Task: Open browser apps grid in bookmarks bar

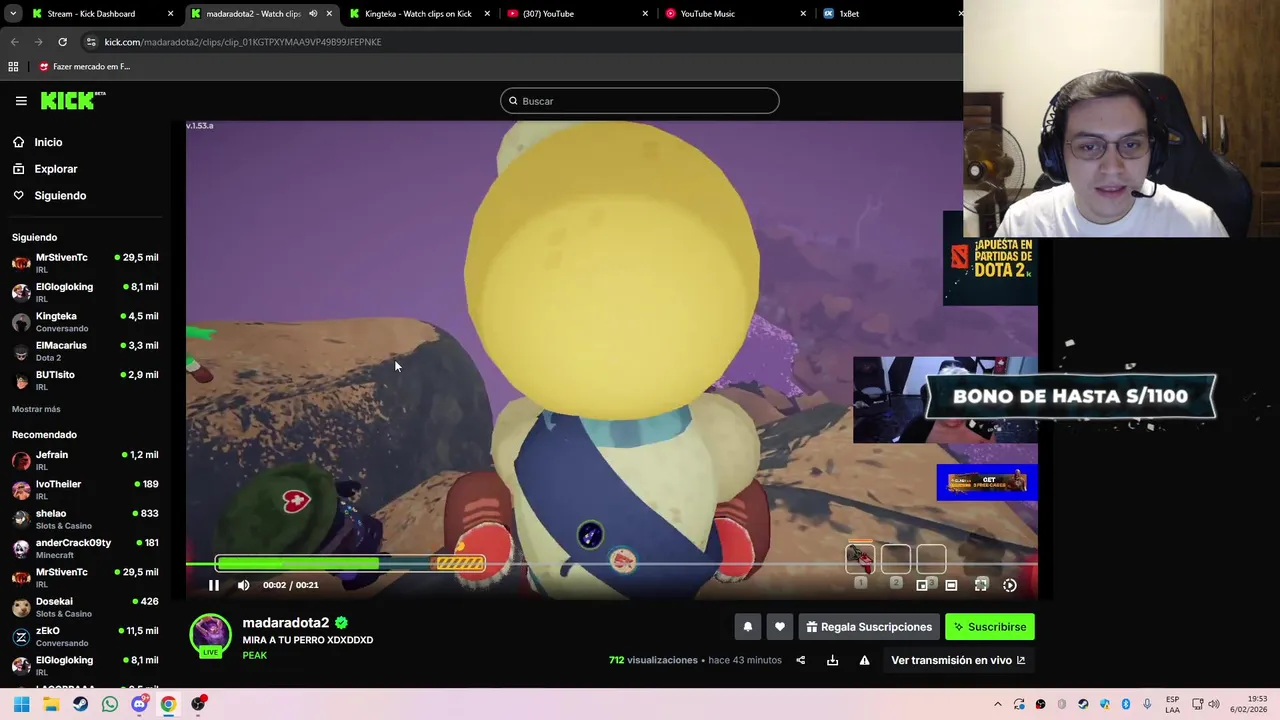Action: pyautogui.click(x=13, y=67)
